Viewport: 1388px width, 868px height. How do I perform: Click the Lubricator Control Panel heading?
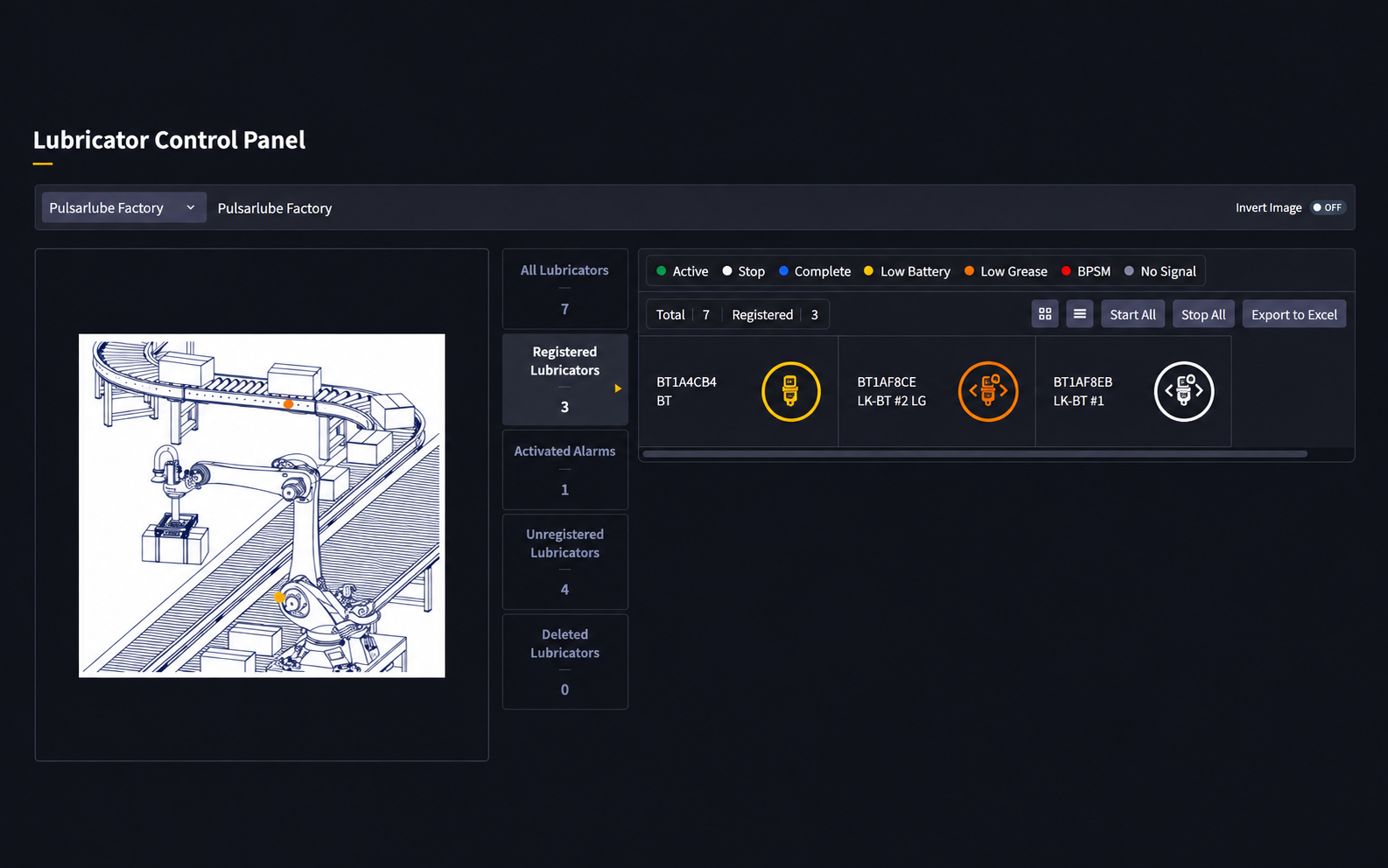[x=169, y=140]
